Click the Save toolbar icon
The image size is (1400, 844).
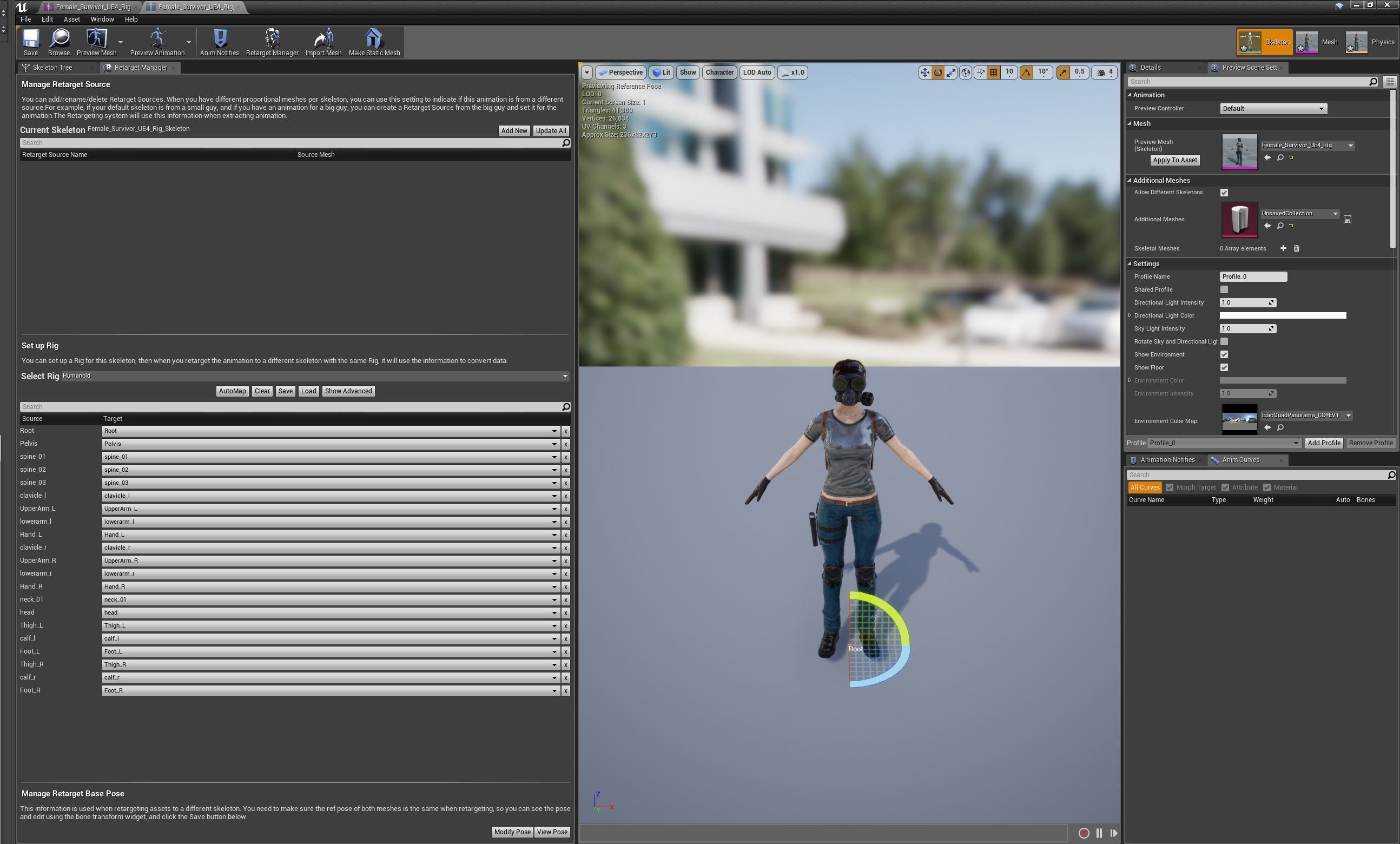click(x=31, y=42)
